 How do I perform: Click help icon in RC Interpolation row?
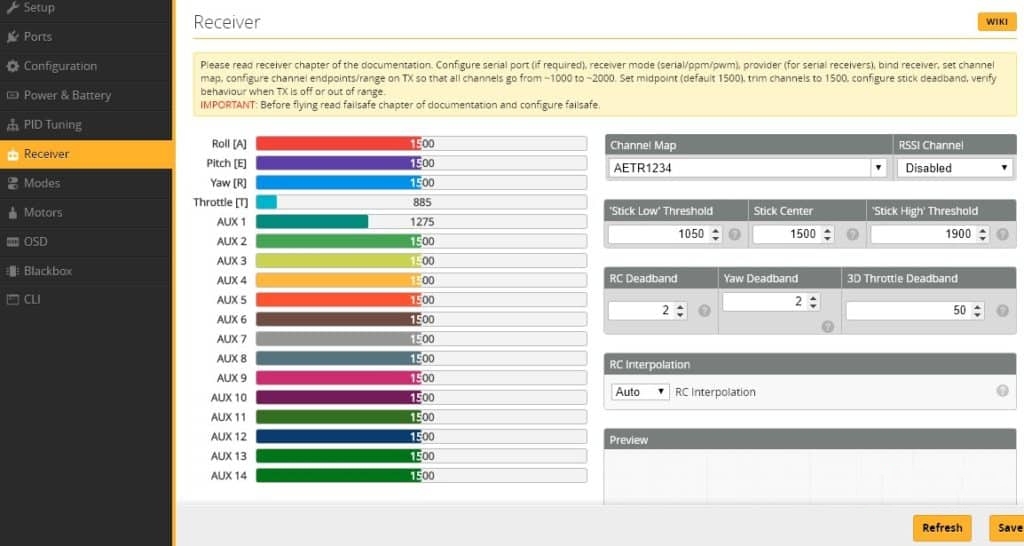(1002, 391)
